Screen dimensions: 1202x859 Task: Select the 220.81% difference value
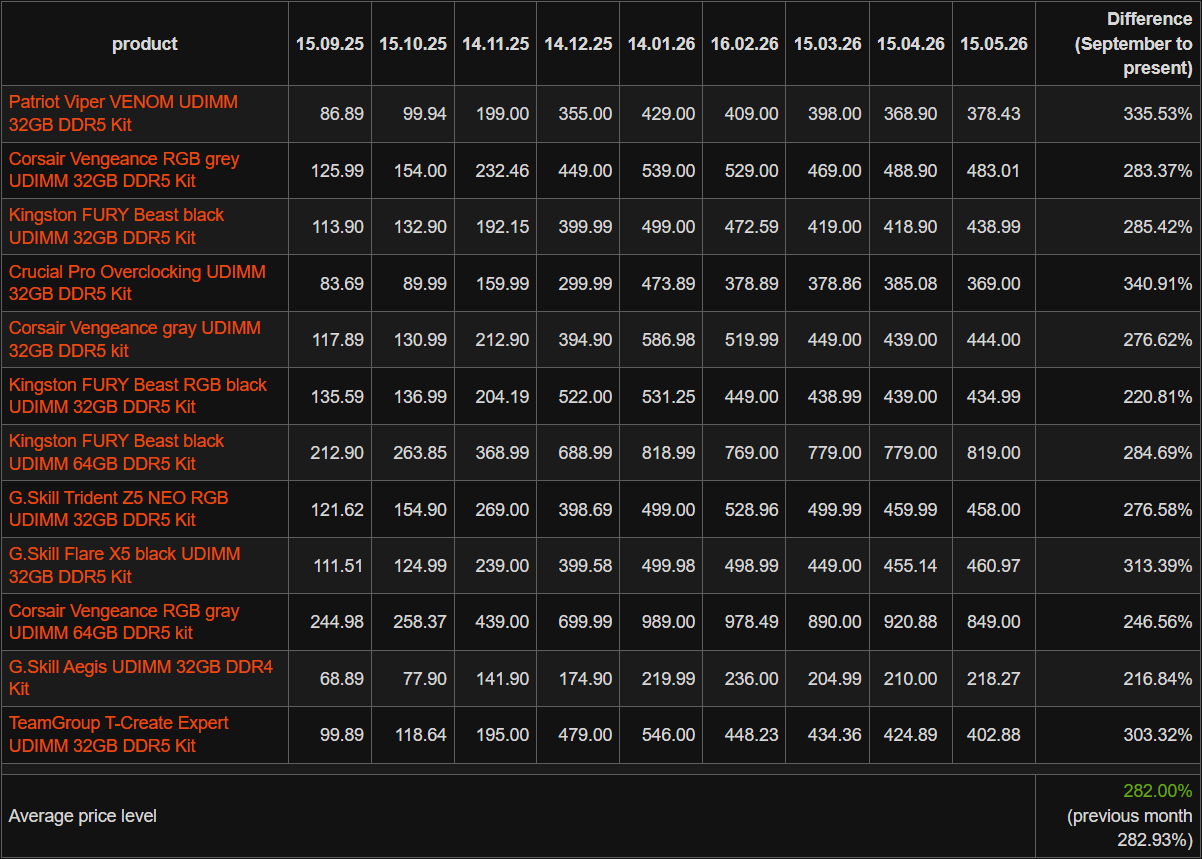[1158, 397]
